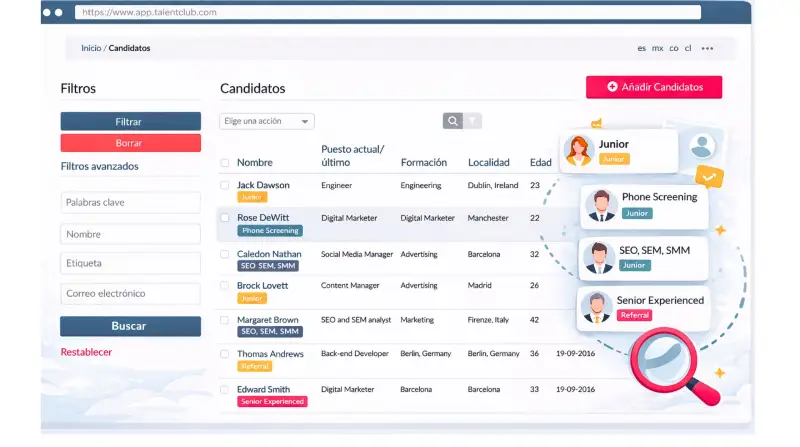Select the Phone Screening card avatar
The height and width of the screenshot is (447, 800).
(601, 205)
